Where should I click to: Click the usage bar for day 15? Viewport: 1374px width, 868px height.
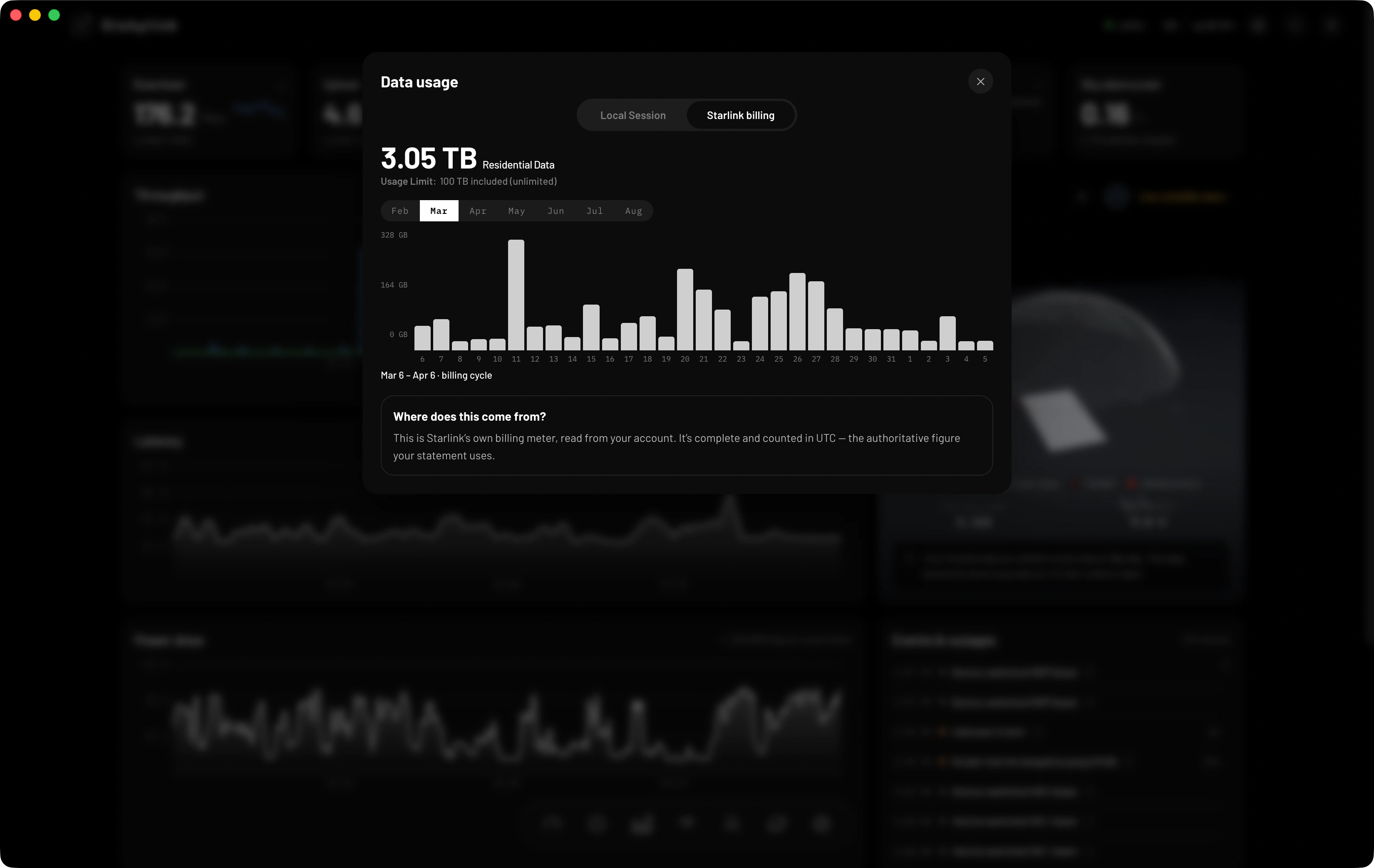[591, 327]
